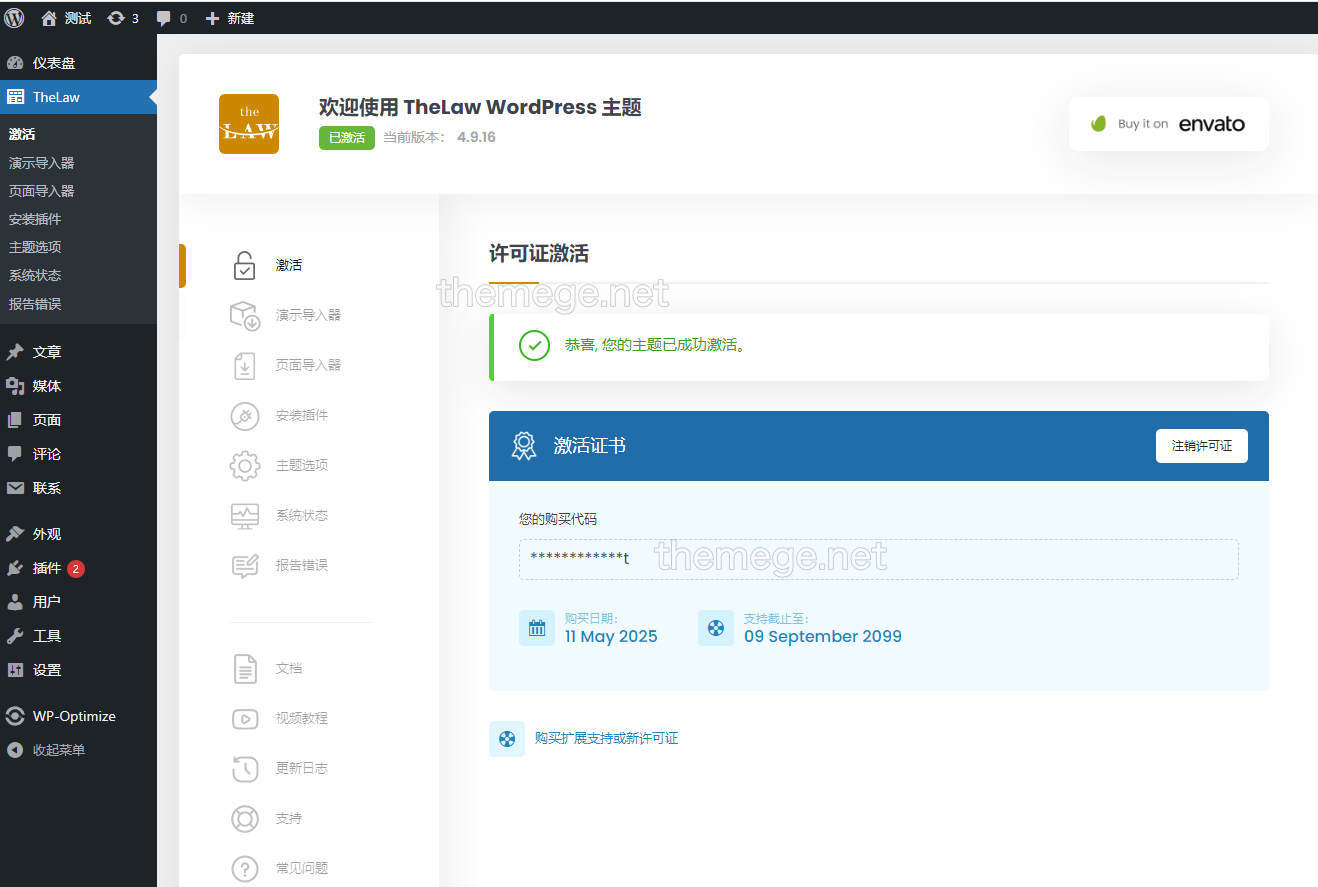Select the 演示导入器 box icon tab
Viewport: 1318px width, 887px height.
tap(245, 316)
